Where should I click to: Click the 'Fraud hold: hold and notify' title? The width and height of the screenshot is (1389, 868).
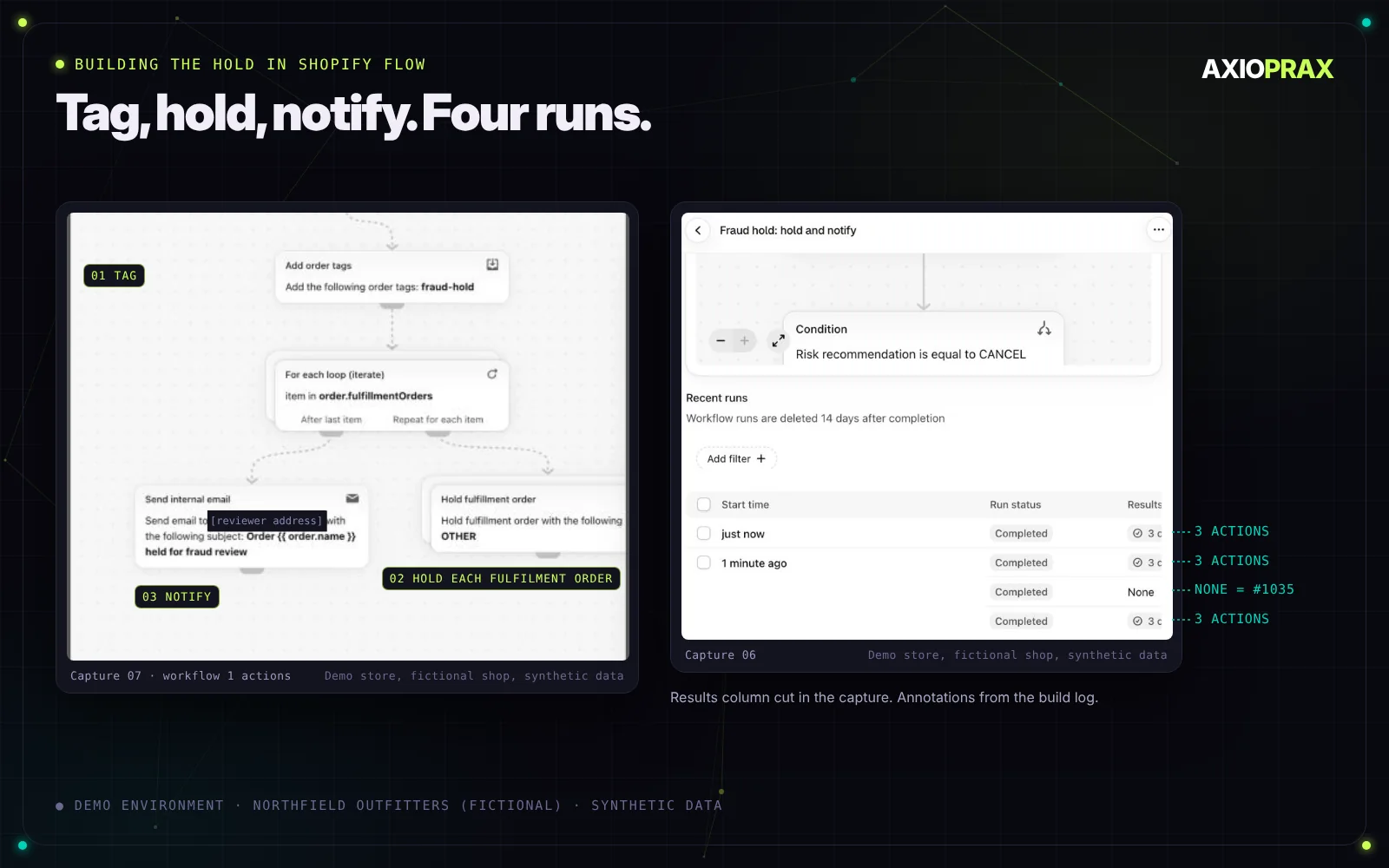tap(787, 230)
